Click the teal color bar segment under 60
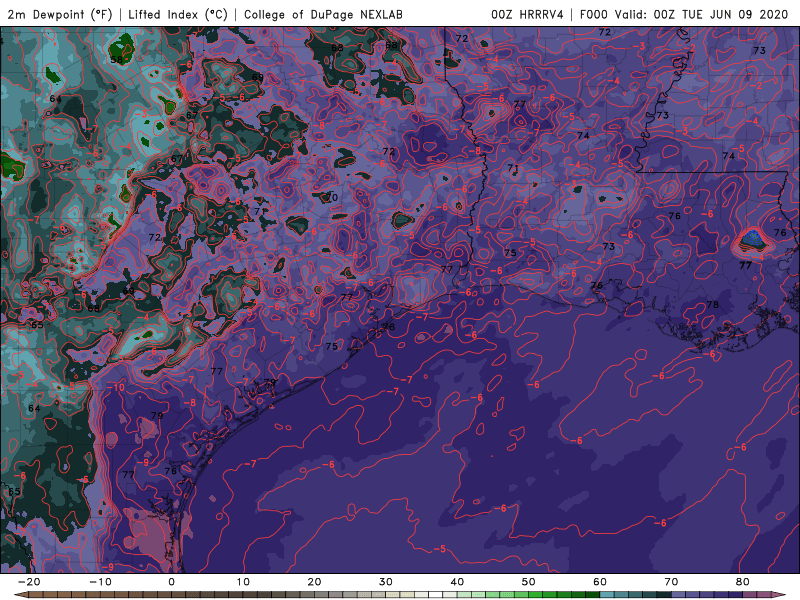Screen dimensions: 800x600 (x=607, y=595)
